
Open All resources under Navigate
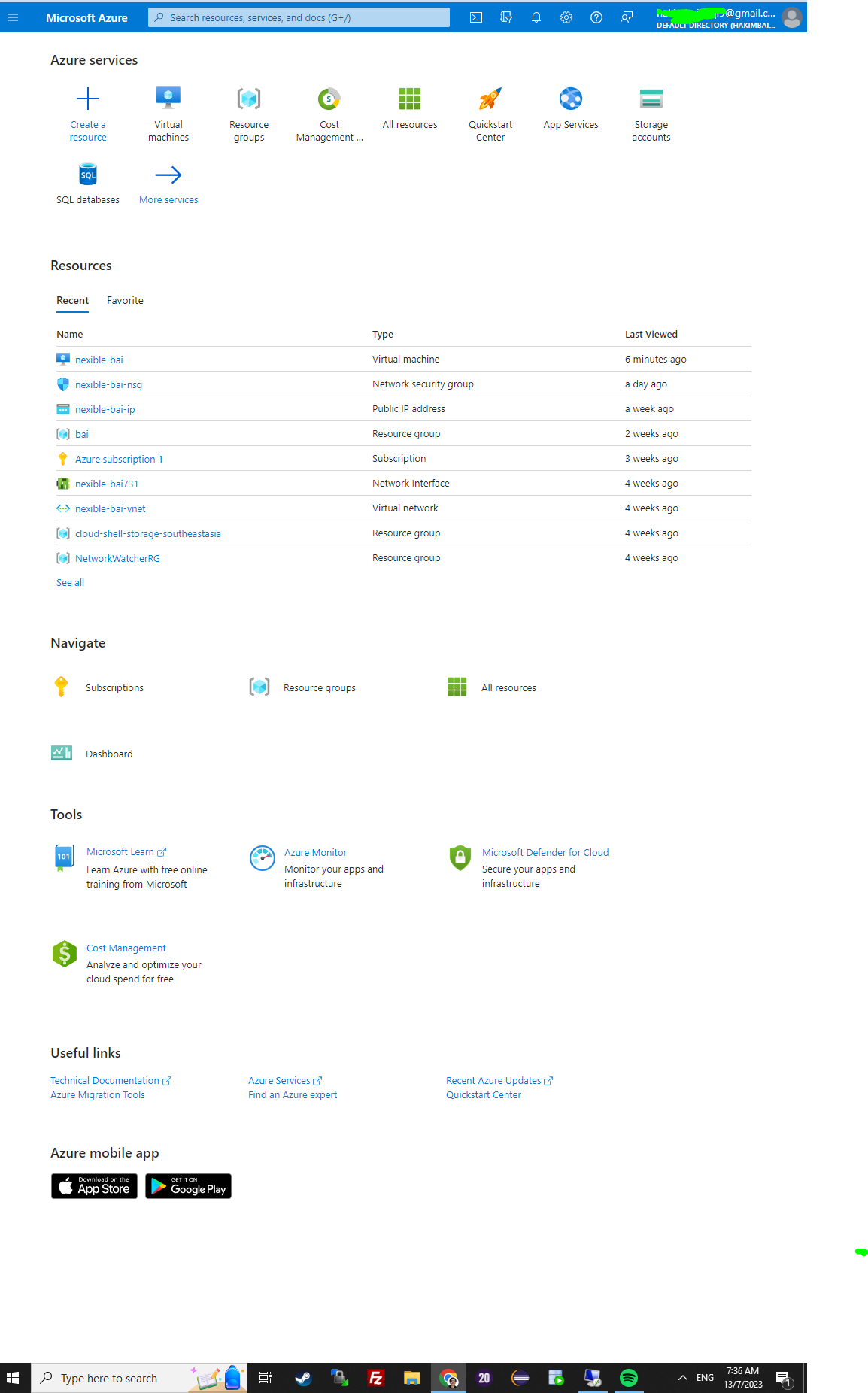(x=492, y=687)
